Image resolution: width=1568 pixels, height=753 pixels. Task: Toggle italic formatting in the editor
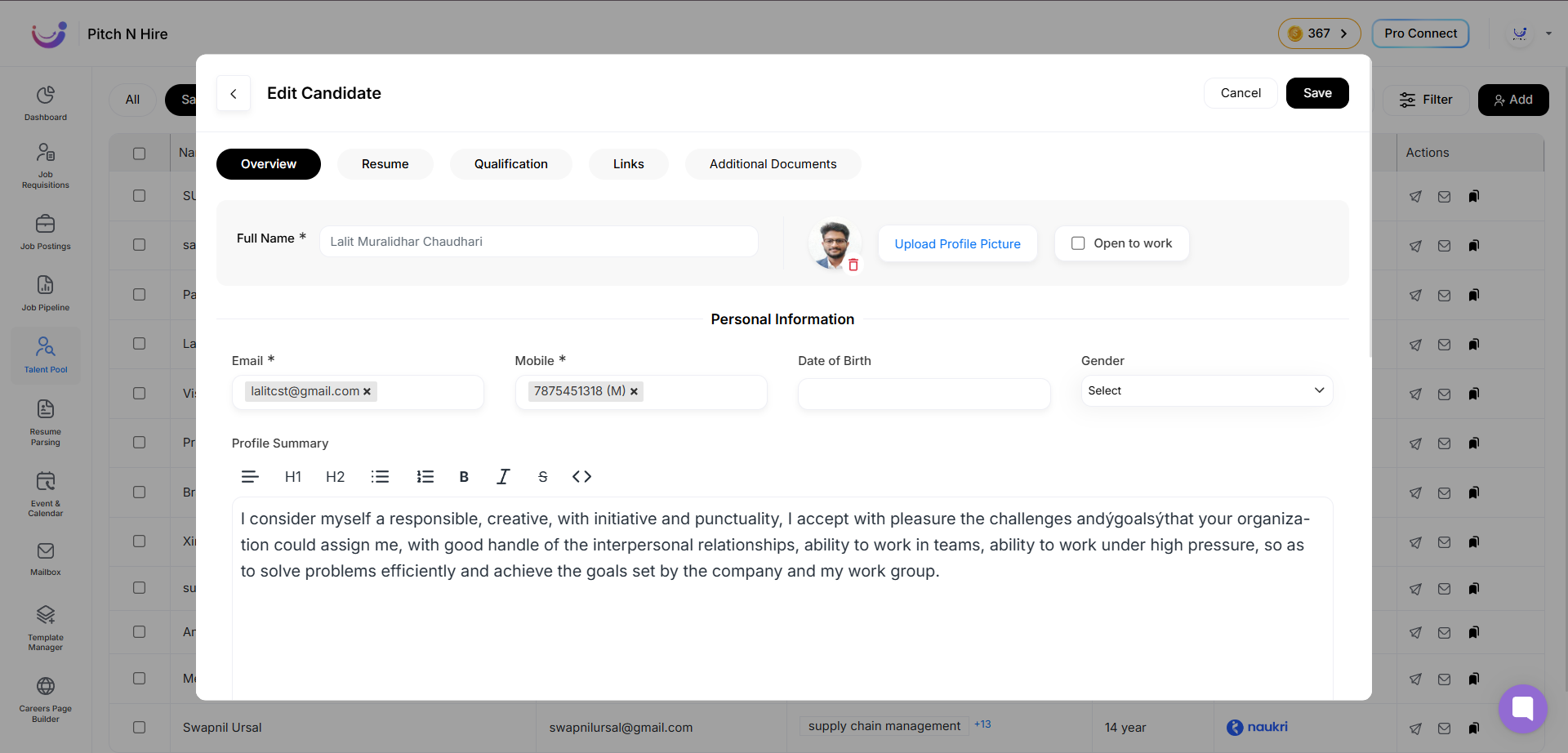[503, 477]
